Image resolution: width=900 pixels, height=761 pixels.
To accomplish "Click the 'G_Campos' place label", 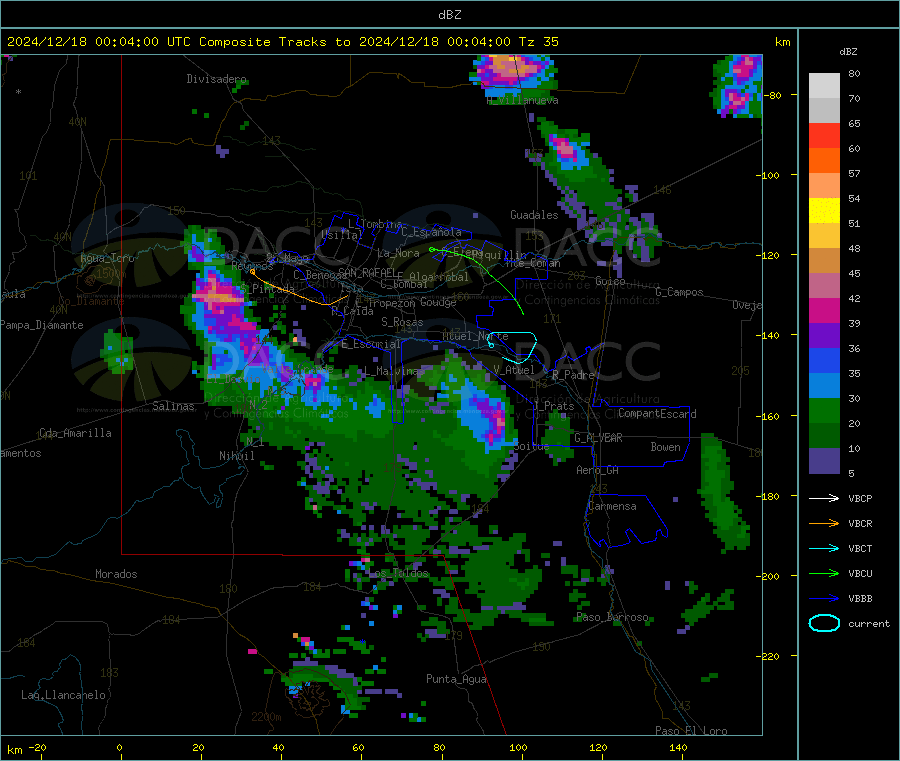I will [x=679, y=292].
